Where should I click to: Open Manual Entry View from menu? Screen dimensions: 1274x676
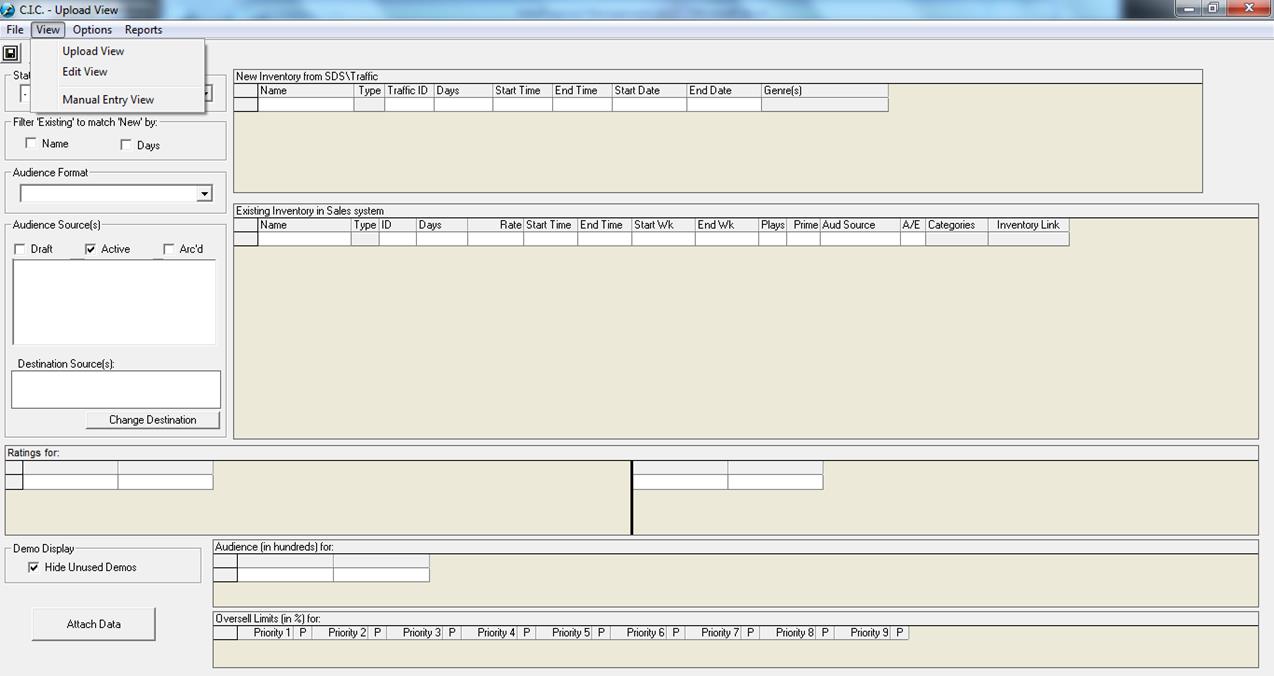(108, 100)
